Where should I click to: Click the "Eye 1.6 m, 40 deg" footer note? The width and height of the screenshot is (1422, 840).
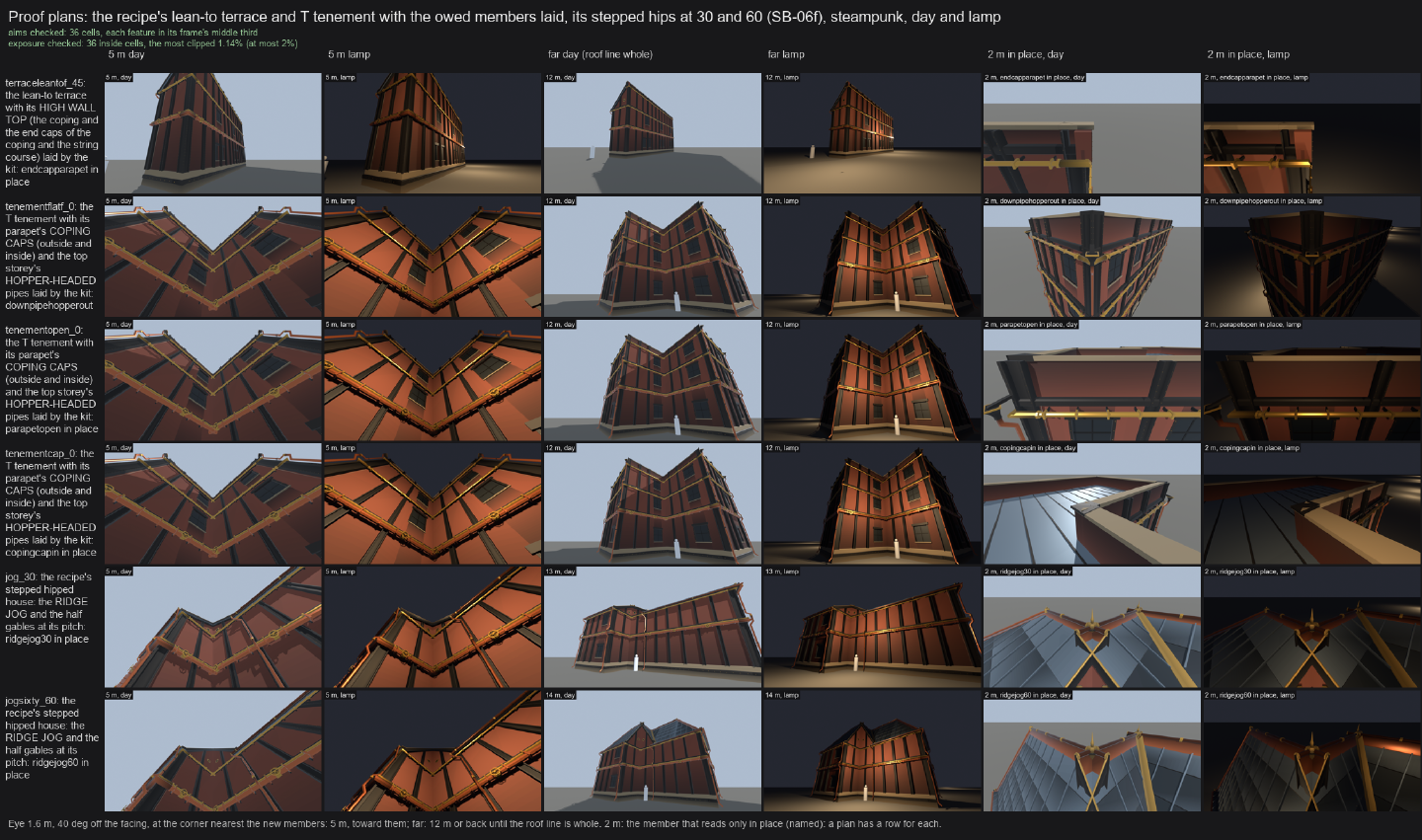(475, 823)
